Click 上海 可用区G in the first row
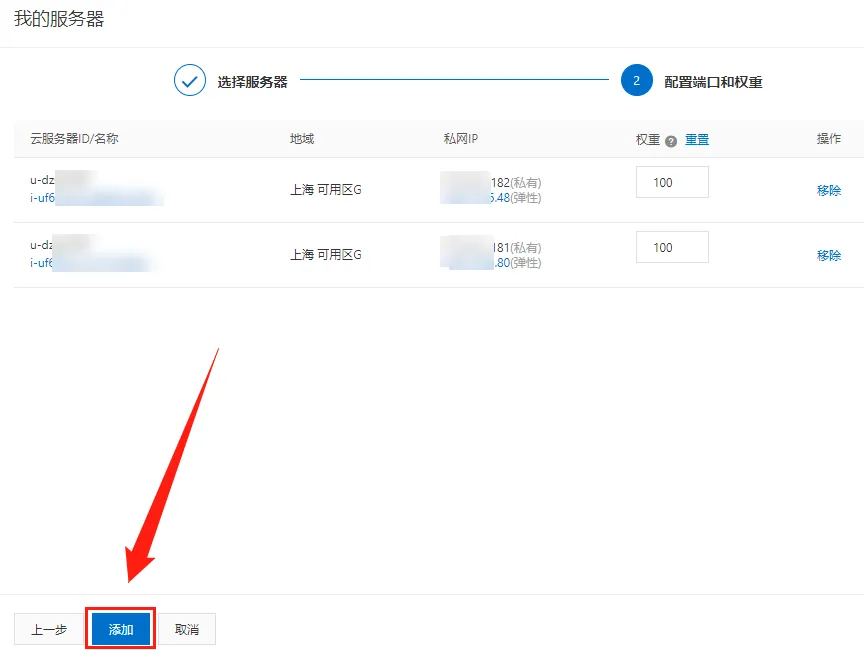Image resolution: width=864 pixels, height=650 pixels. click(326, 190)
